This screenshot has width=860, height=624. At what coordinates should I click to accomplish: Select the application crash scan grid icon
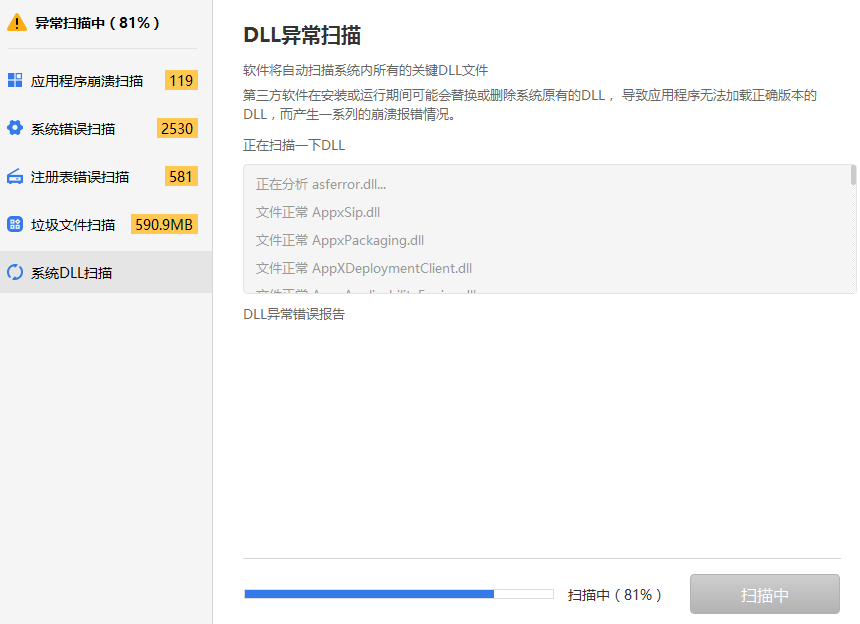14,79
